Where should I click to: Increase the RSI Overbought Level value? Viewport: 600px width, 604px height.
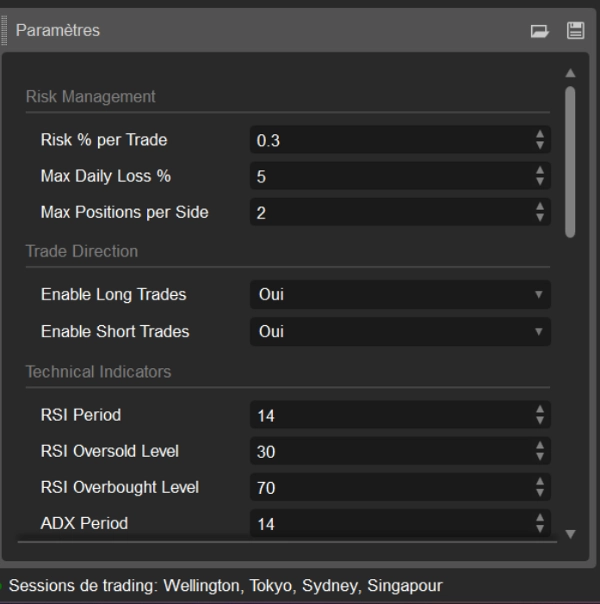[540, 482]
